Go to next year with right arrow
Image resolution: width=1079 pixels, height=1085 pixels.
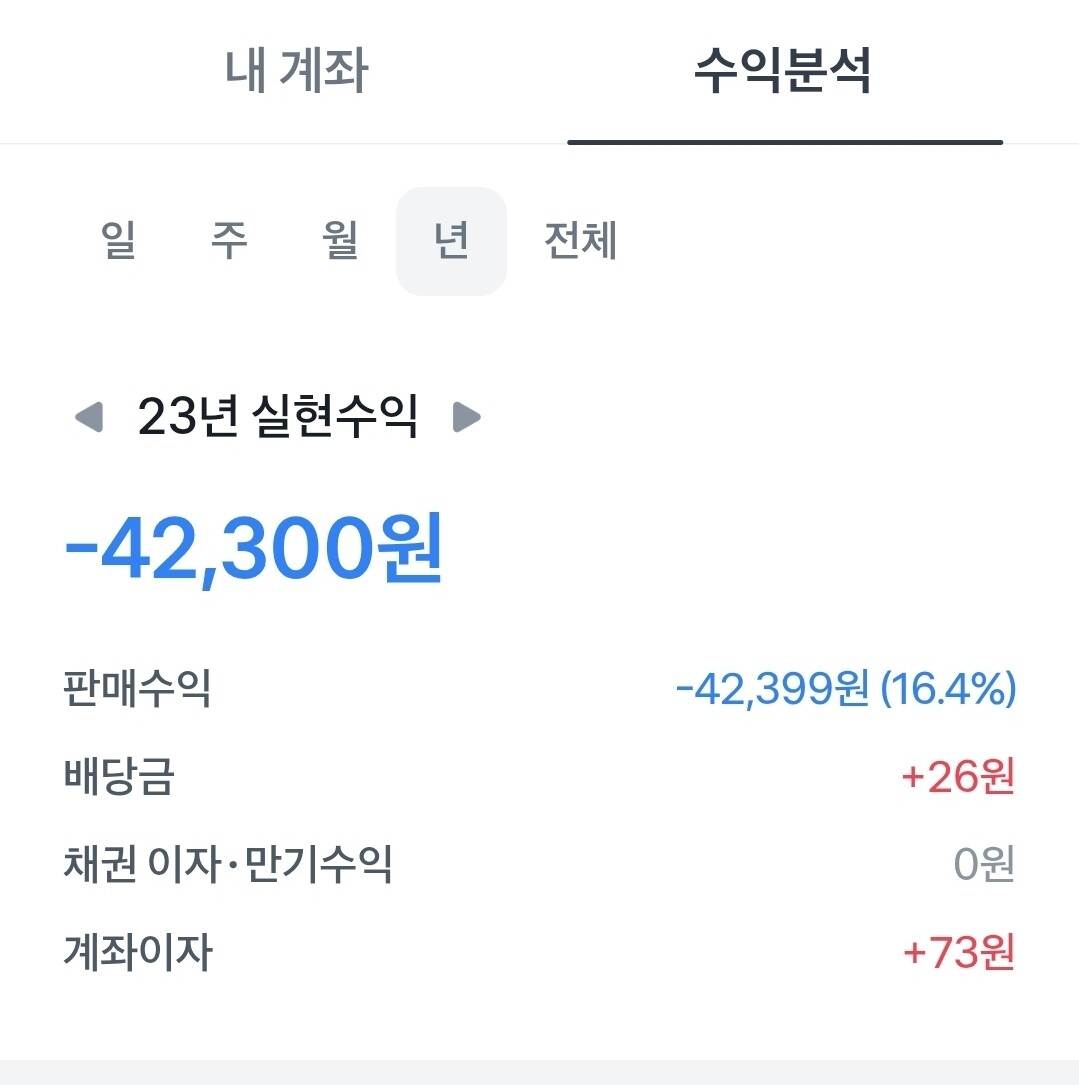(x=466, y=417)
